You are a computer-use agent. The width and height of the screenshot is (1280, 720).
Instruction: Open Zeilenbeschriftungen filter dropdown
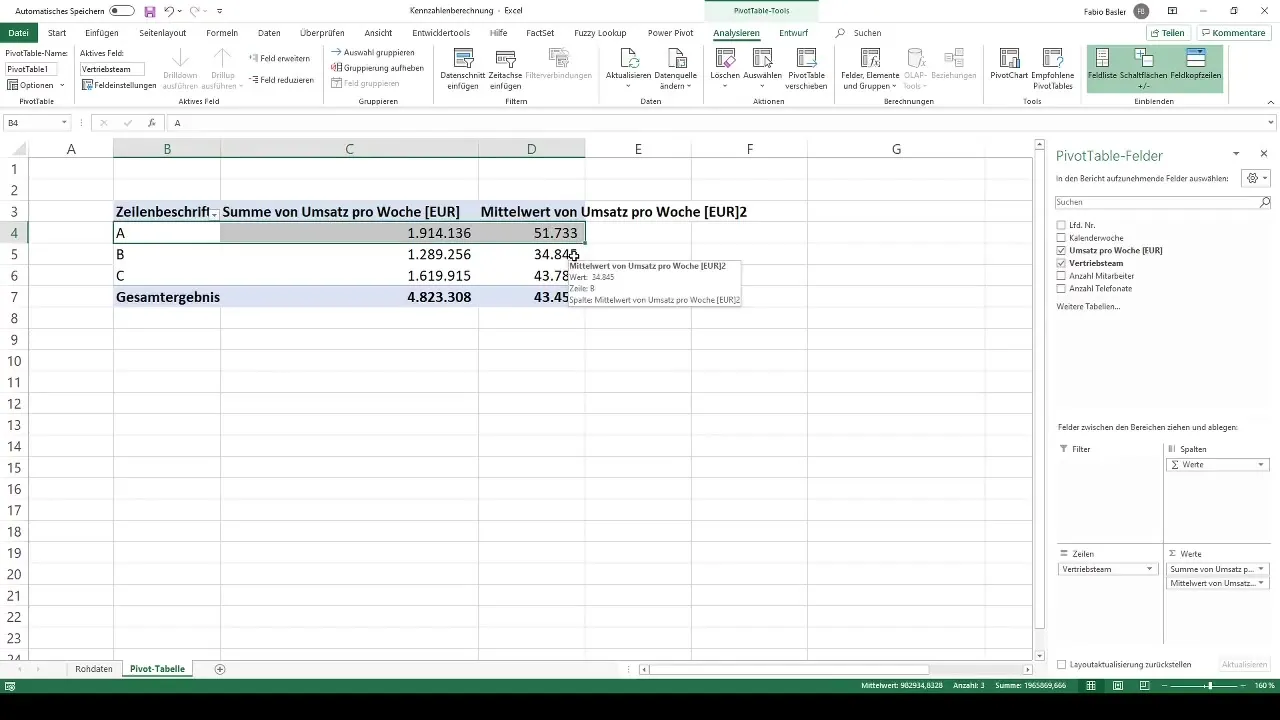click(214, 213)
